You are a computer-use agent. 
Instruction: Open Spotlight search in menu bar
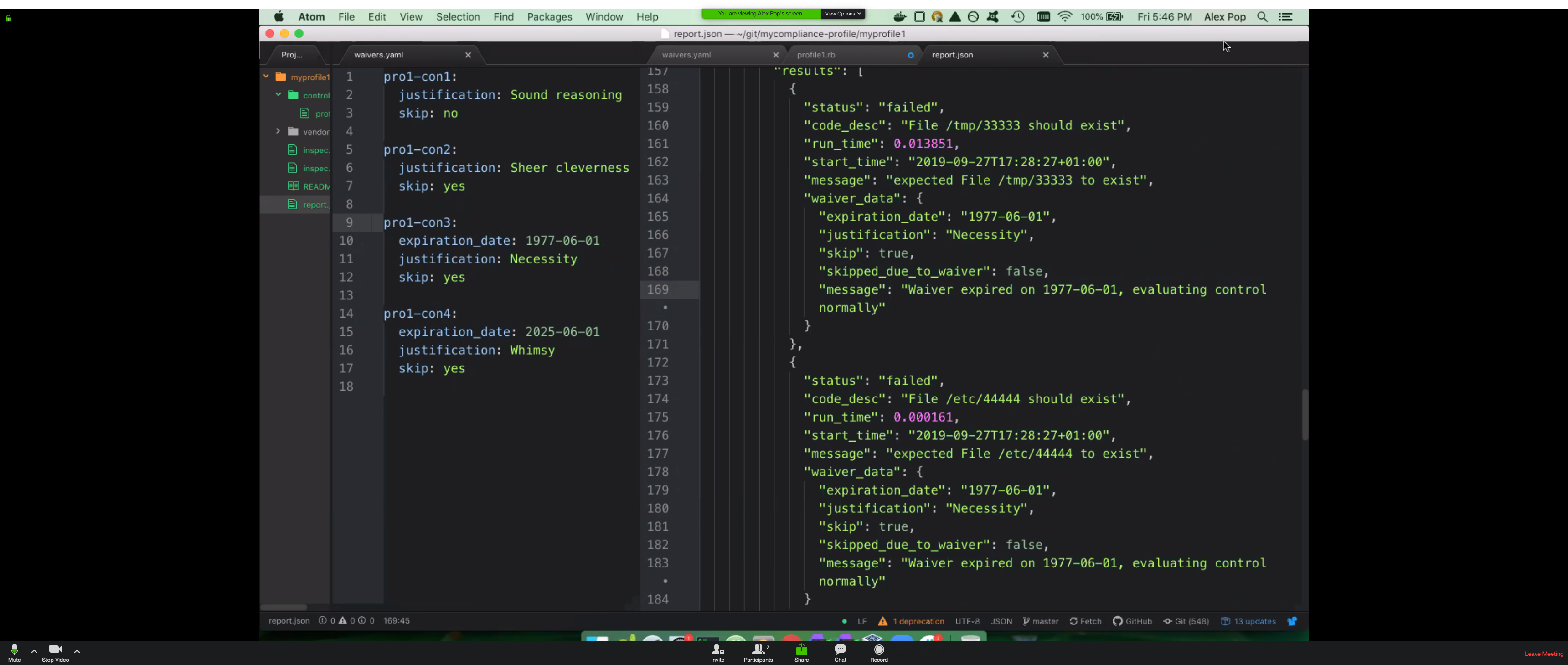click(x=1263, y=17)
